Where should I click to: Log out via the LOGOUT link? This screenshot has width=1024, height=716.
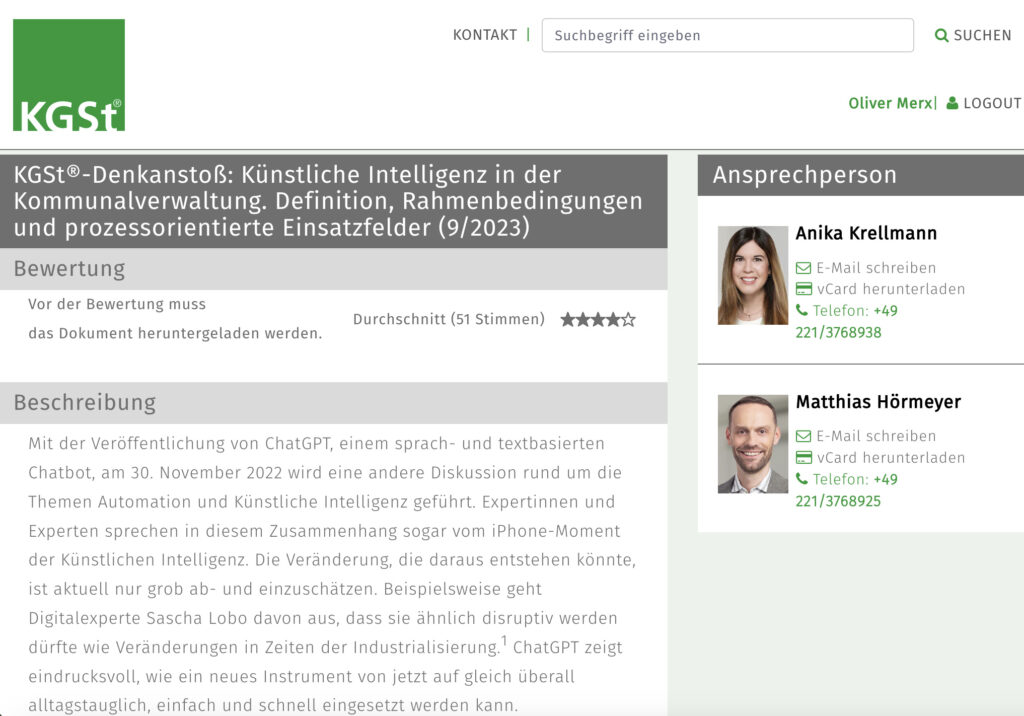click(x=992, y=103)
